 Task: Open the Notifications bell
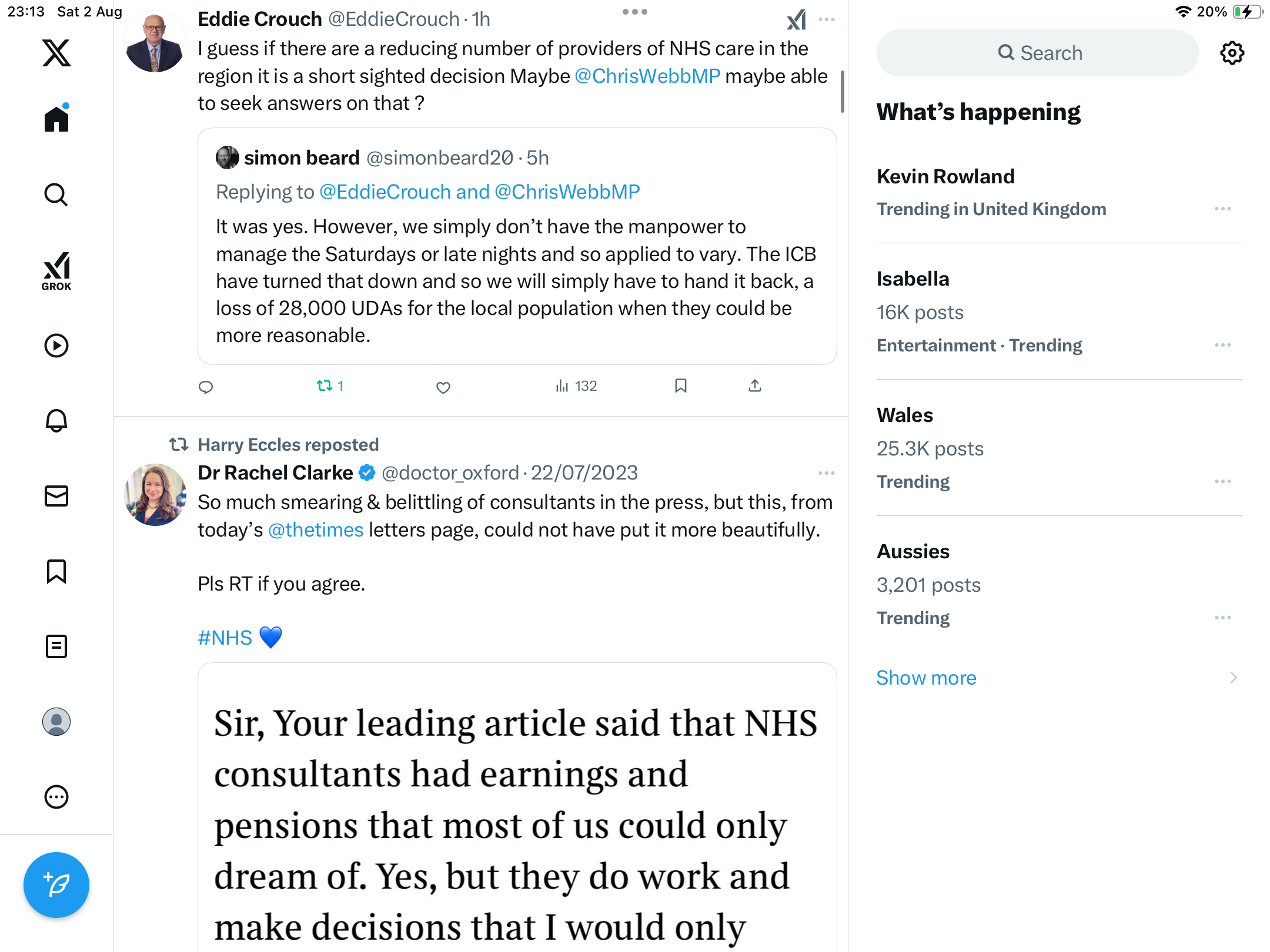point(56,421)
